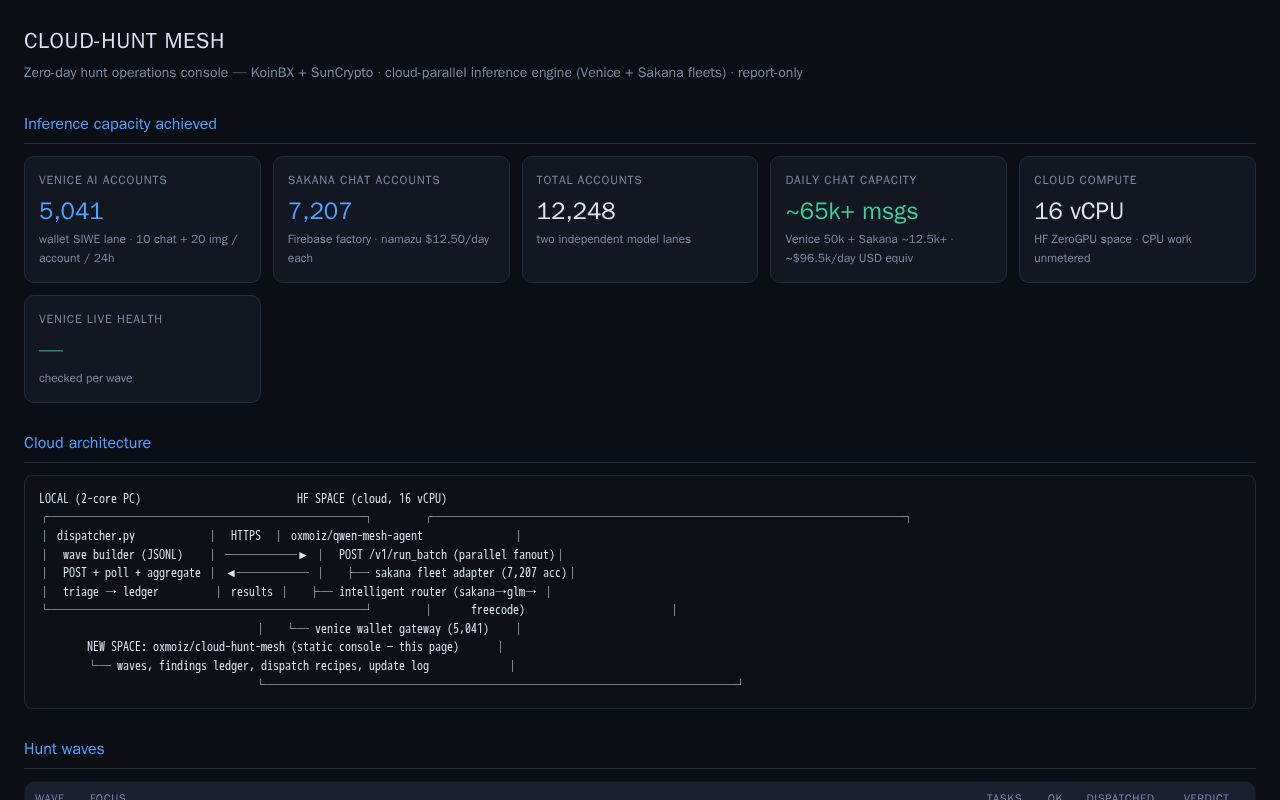Click 'sakana fleet adapter (7,207 acc)' line

pos(471,573)
